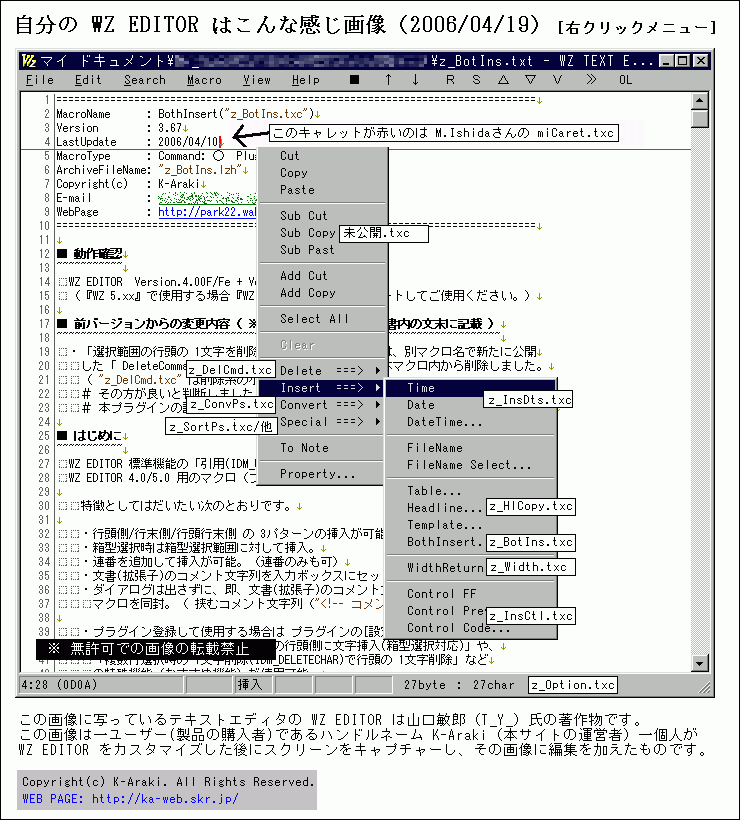Click the scrollbar up arrow
Screen dimensions: 740x820
click(x=700, y=100)
